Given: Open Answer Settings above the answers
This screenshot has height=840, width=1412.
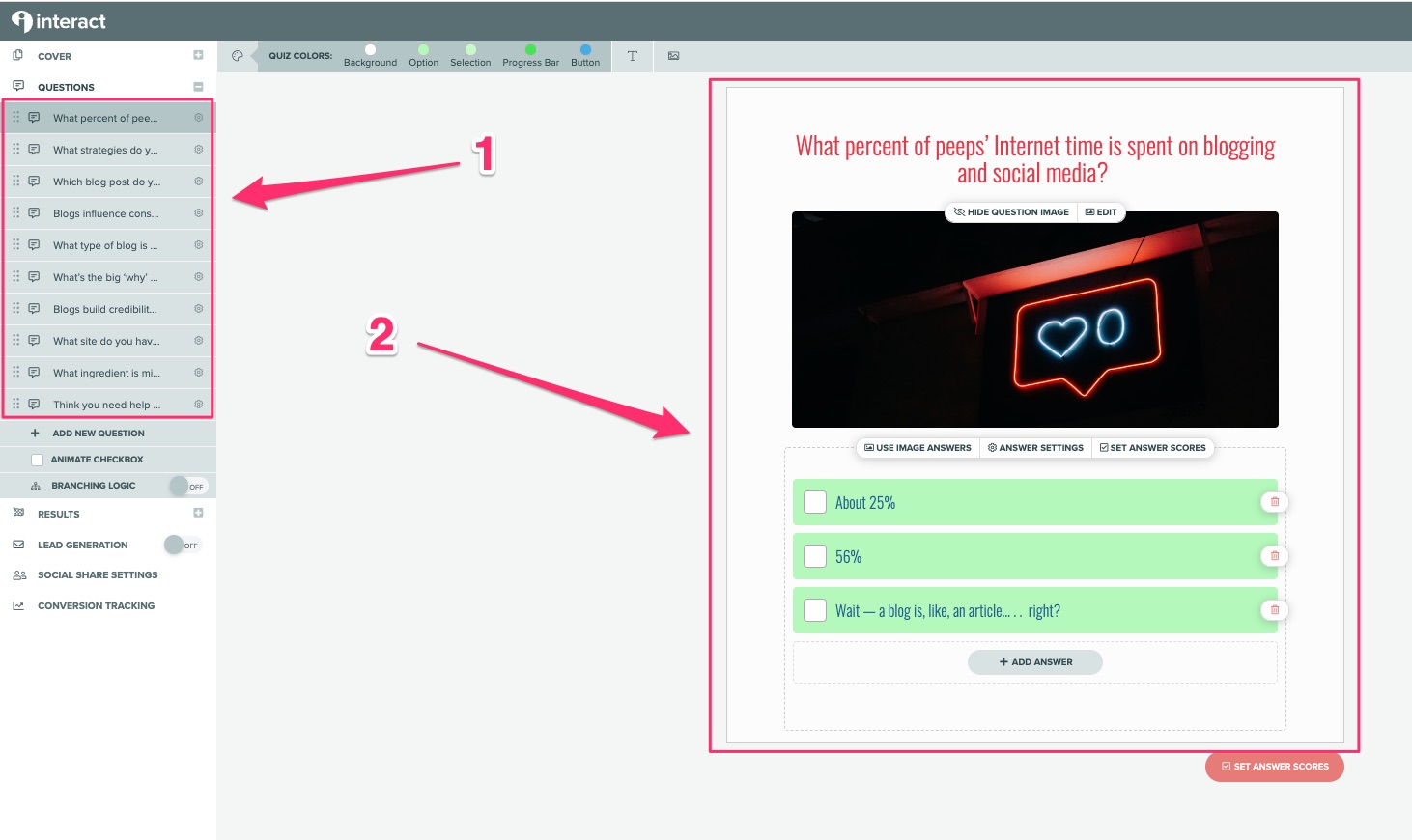Looking at the screenshot, I should 1035,447.
